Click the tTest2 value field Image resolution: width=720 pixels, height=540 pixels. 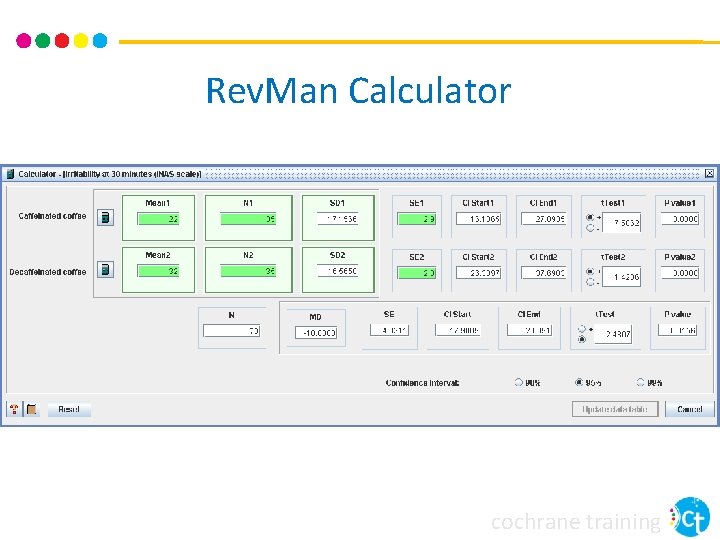coord(622,277)
